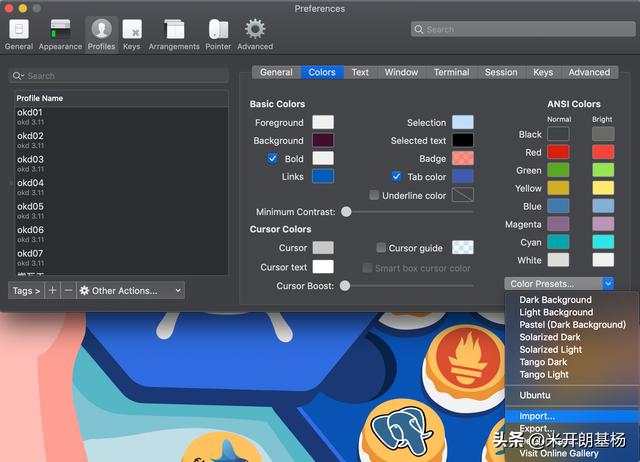Click the Cursor Boost slider knob
The width and height of the screenshot is (640, 462).
coord(345,286)
